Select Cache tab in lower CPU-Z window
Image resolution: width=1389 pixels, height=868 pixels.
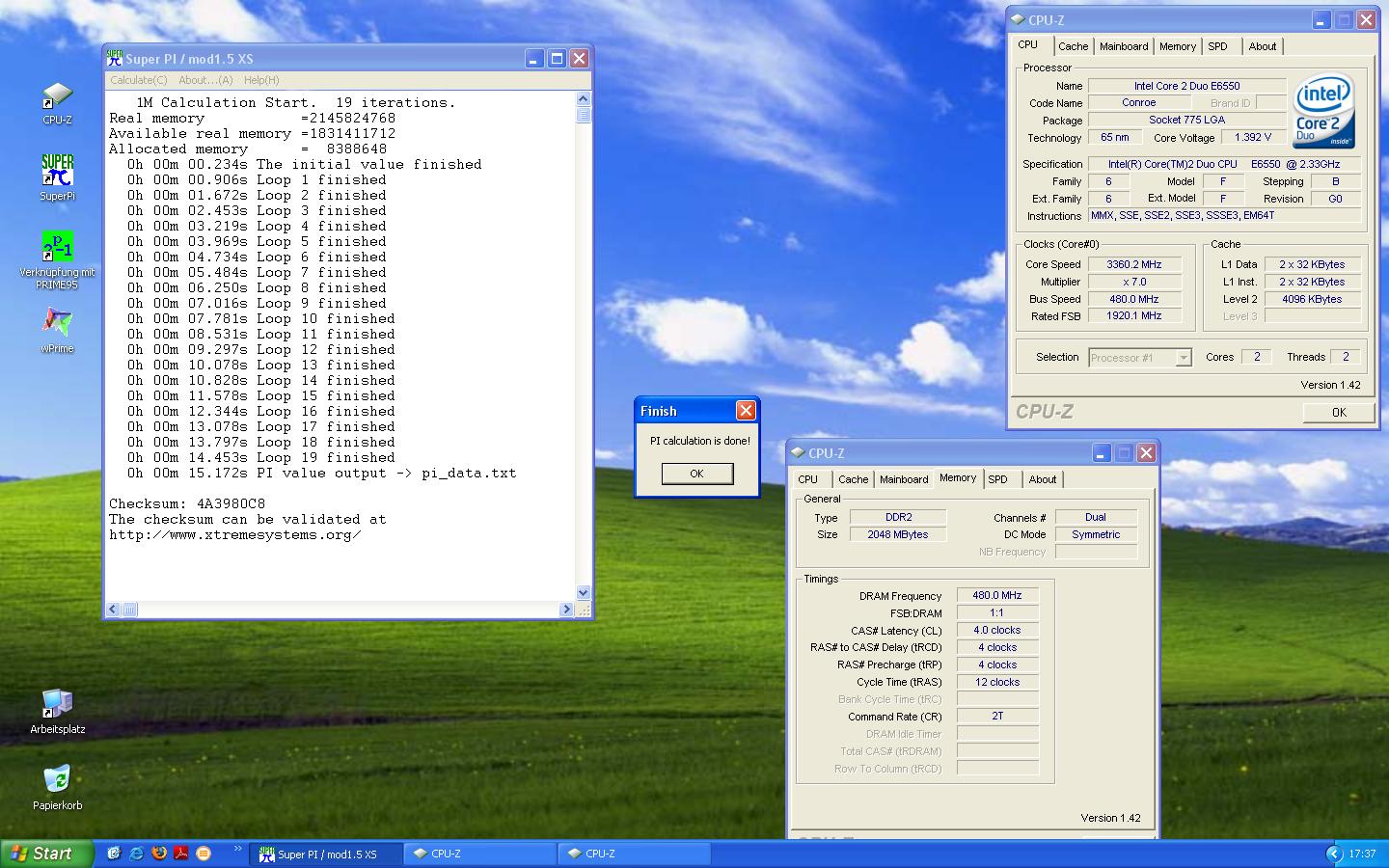853,479
